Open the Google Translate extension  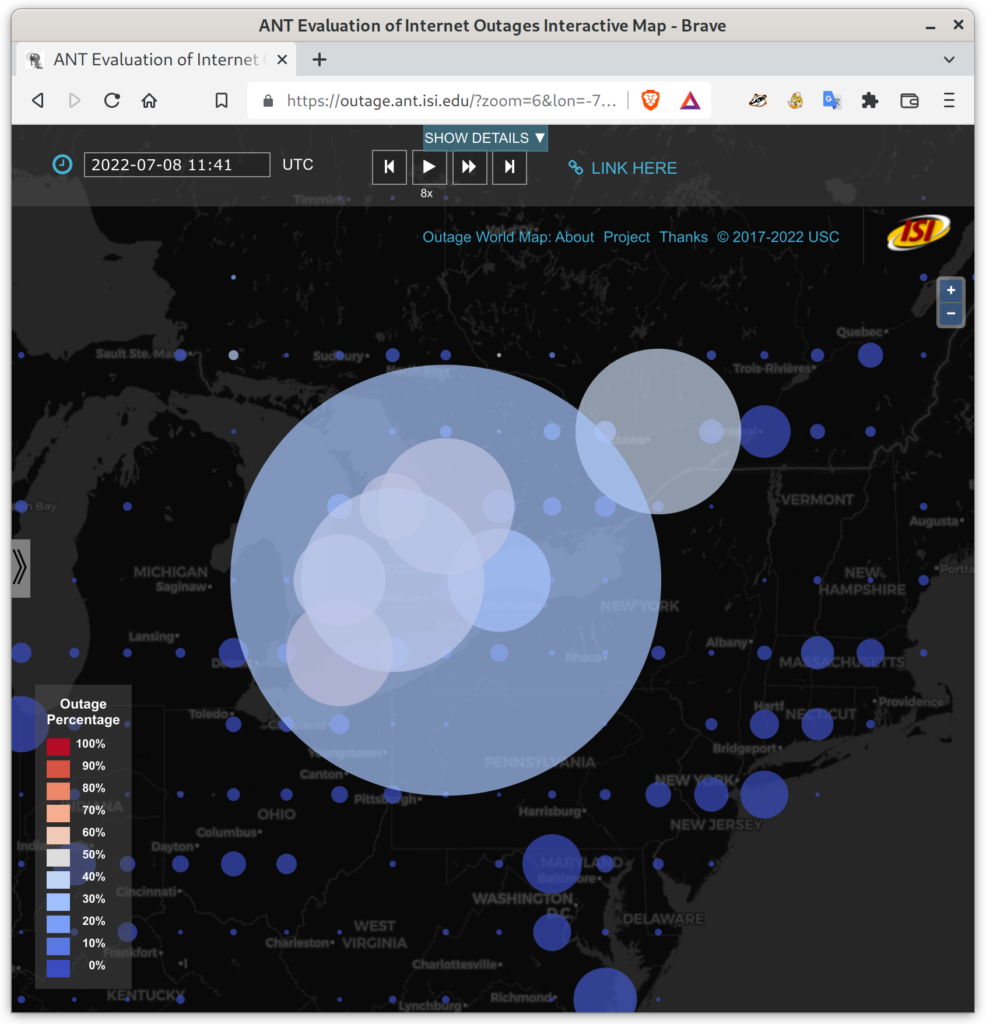coord(831,101)
